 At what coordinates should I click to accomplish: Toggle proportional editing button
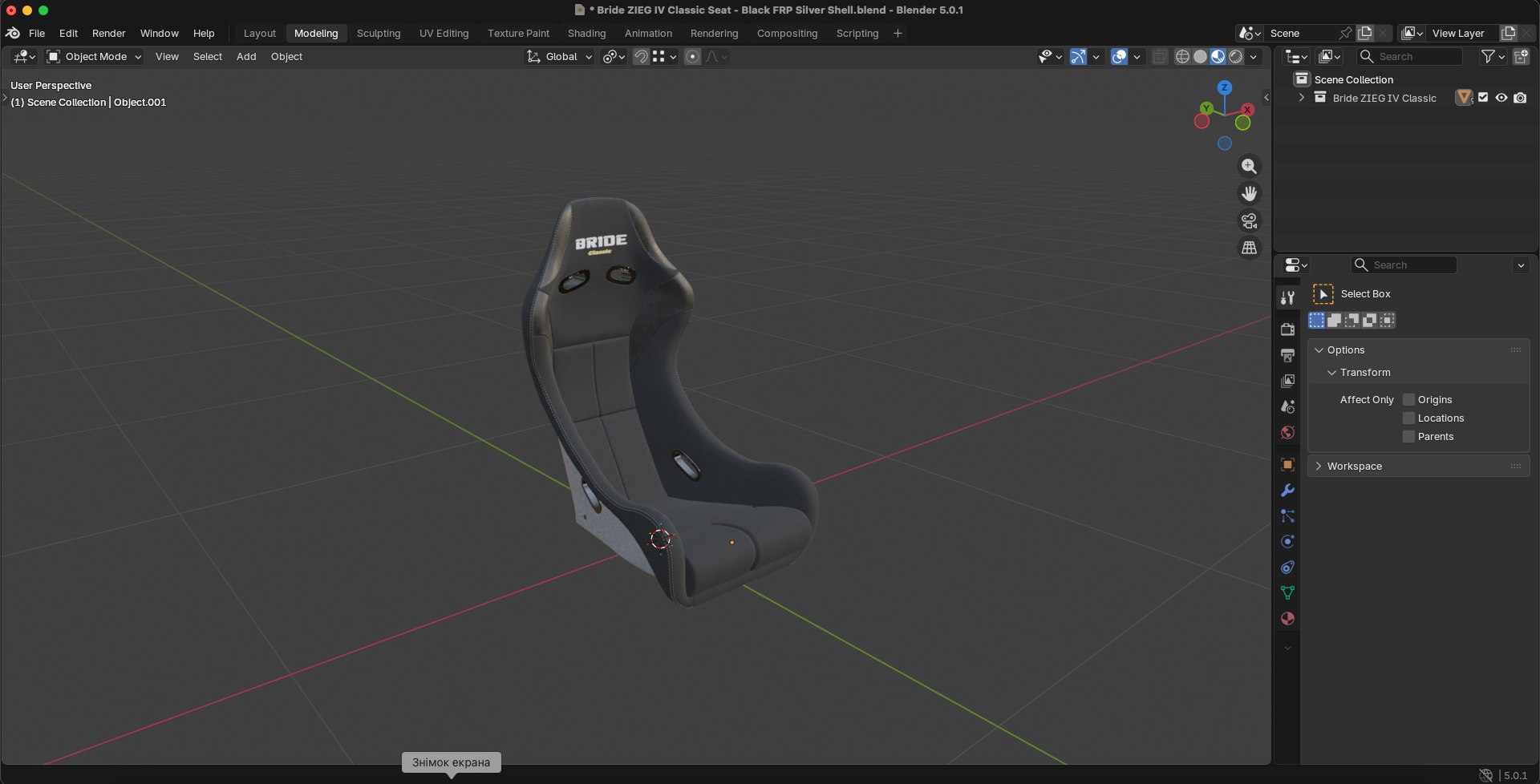click(693, 56)
